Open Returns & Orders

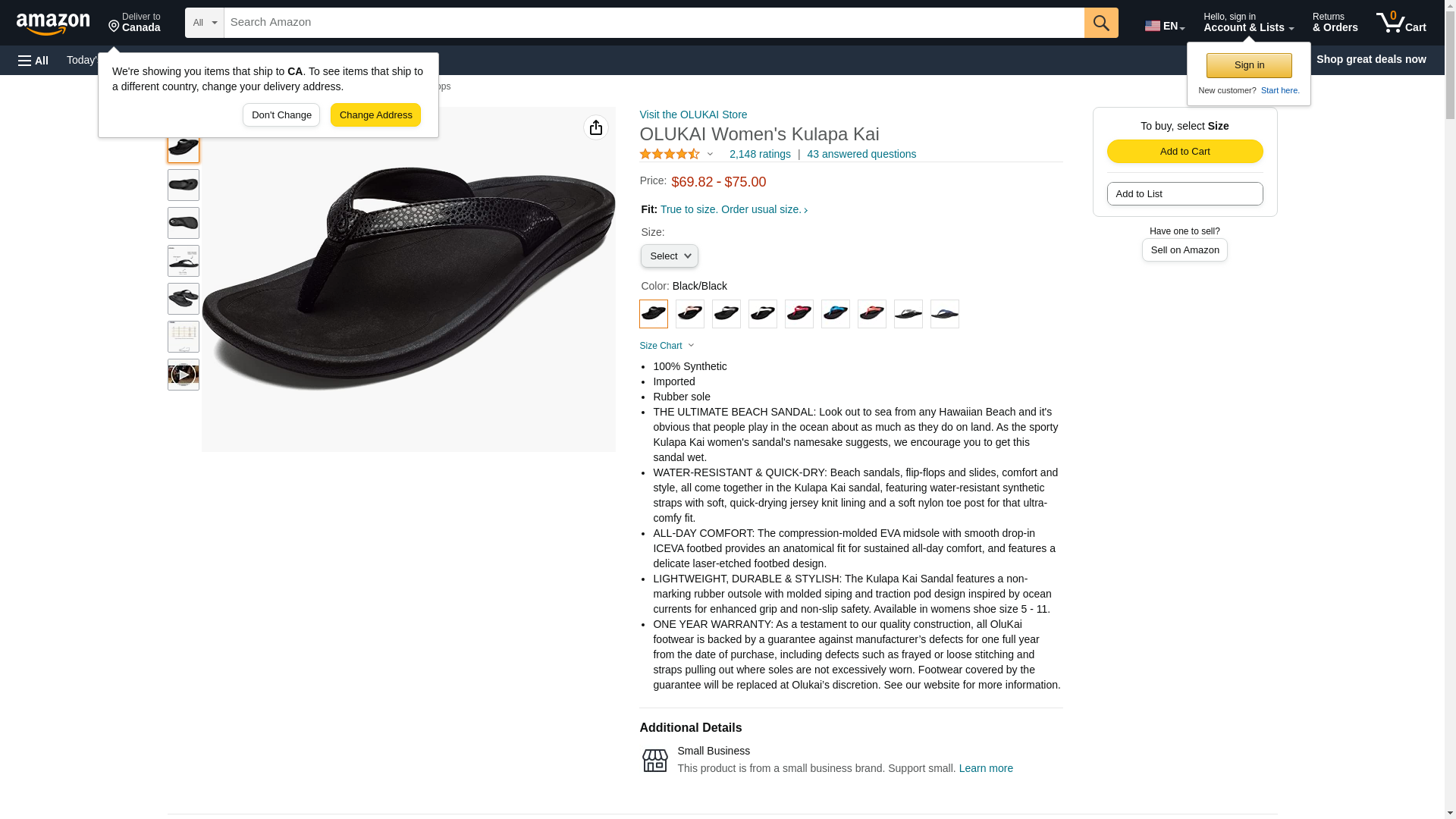(x=1335, y=23)
